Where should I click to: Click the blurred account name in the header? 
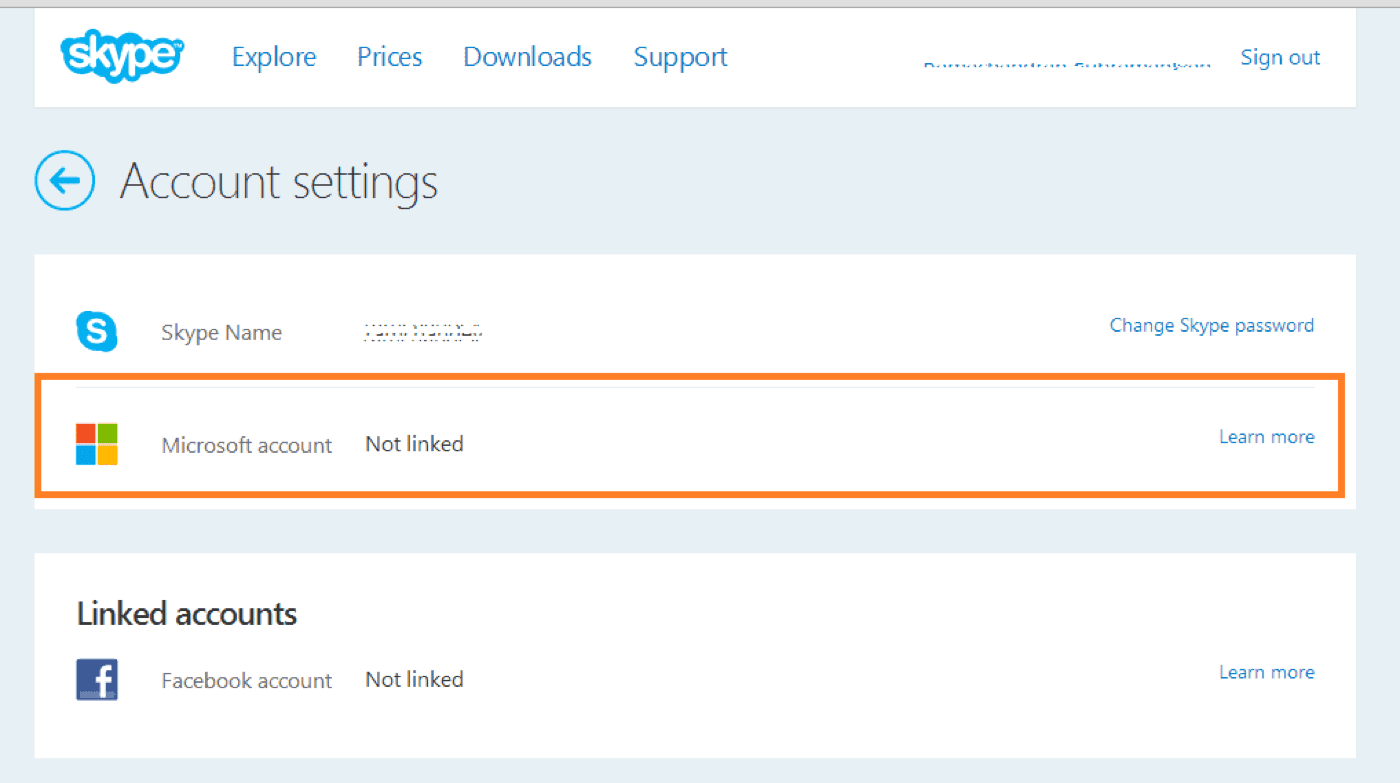1066,65
